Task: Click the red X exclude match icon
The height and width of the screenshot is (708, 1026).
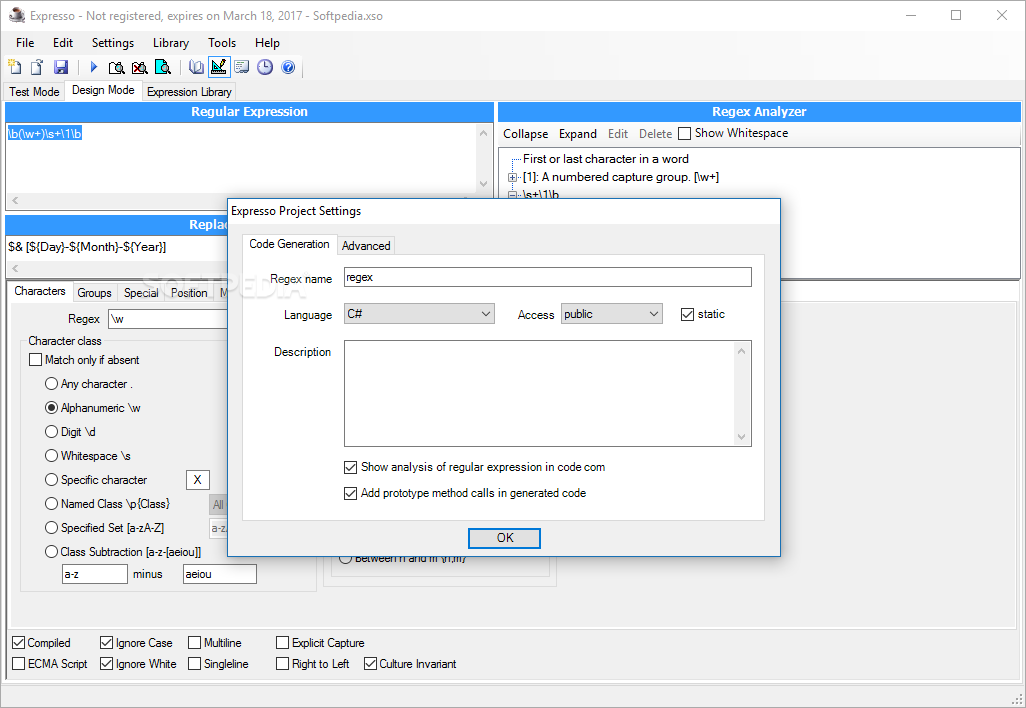Action: tap(139, 67)
